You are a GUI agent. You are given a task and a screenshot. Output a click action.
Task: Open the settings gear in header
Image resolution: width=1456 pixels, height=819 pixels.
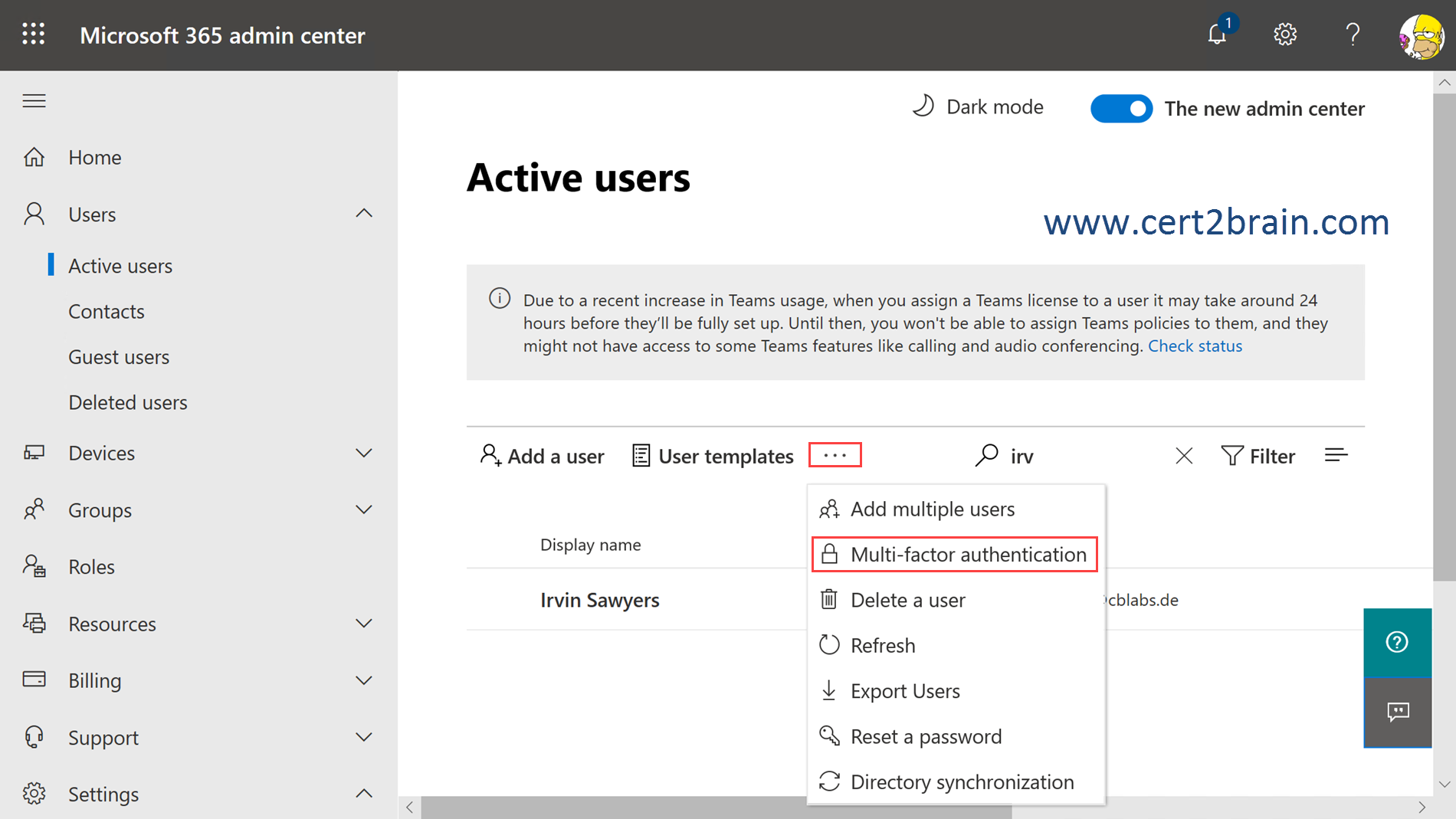1285,34
